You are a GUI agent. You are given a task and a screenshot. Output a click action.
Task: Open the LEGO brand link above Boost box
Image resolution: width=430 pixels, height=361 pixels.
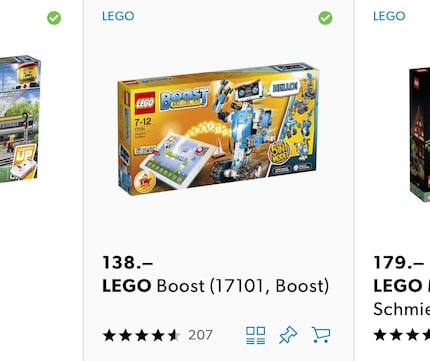click(118, 16)
